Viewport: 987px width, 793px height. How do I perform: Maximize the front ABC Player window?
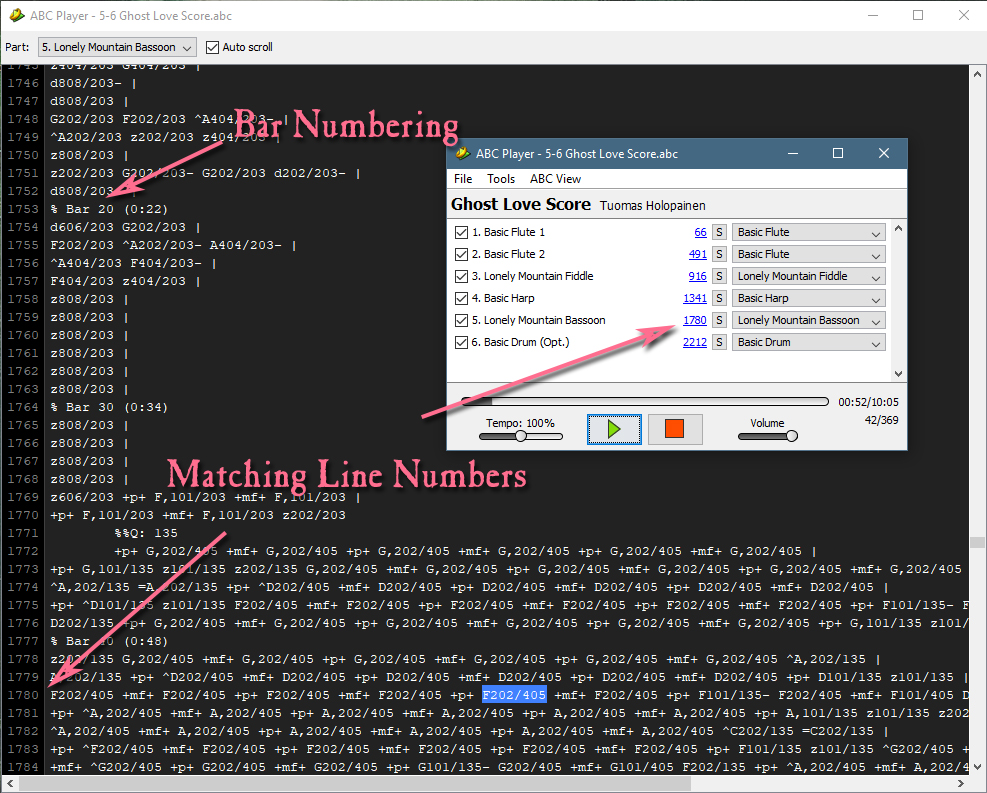click(x=838, y=154)
